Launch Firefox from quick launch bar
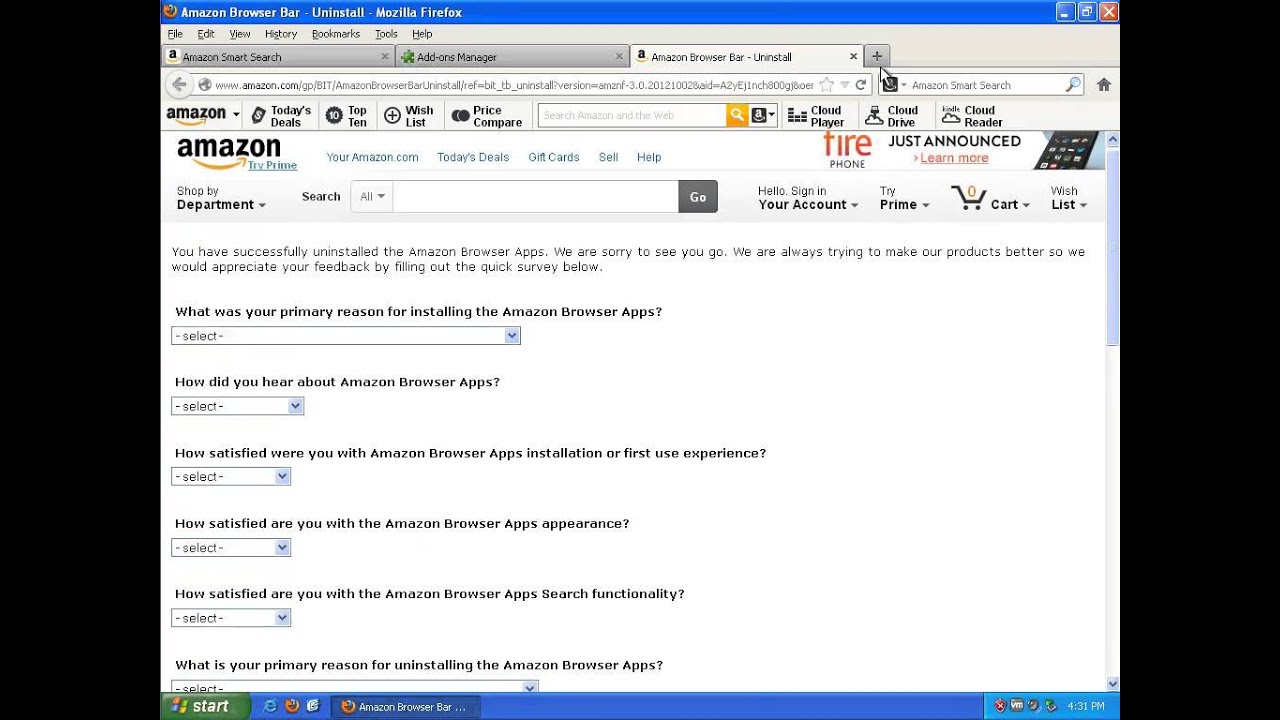 (292, 706)
